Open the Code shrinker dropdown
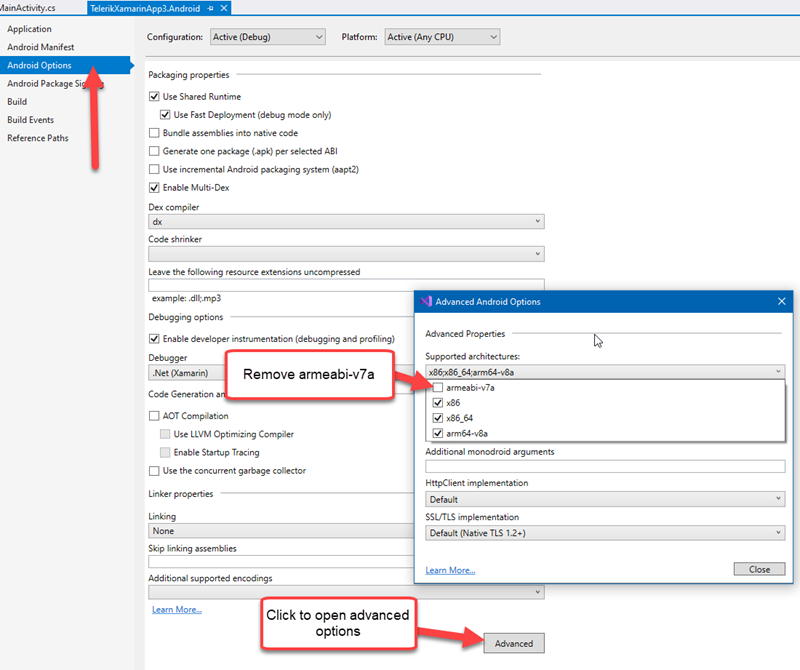 click(x=346, y=254)
